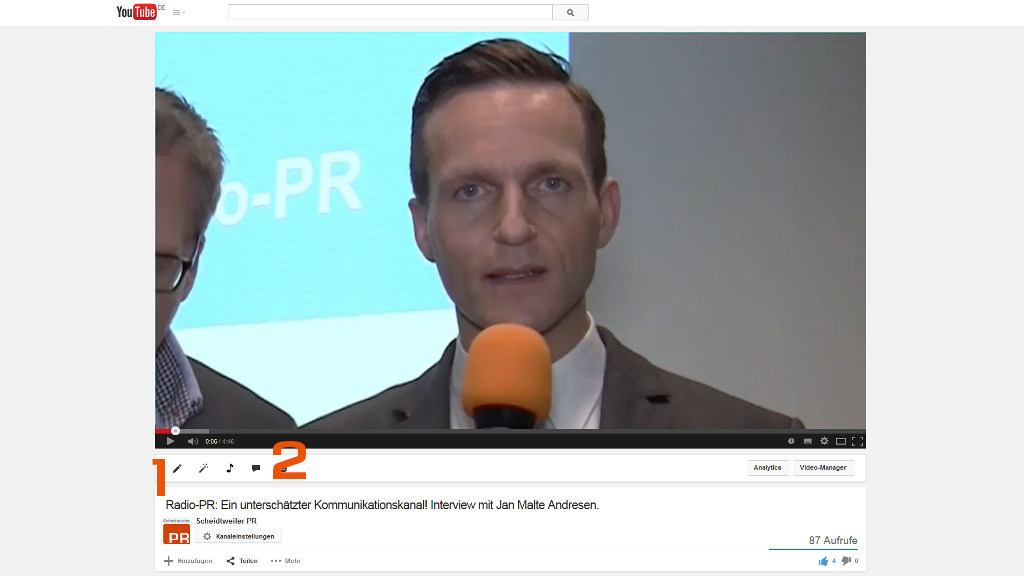Open the annotations speech bubble tool

(256, 468)
